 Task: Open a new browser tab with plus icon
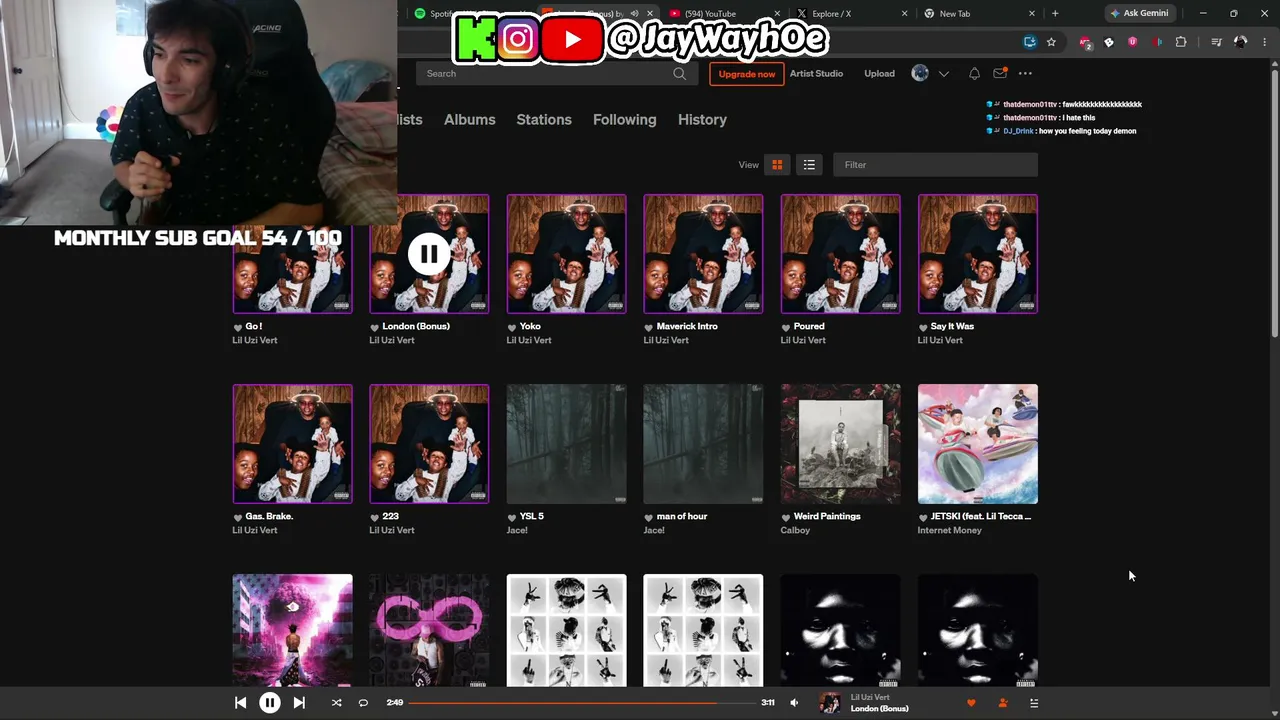[x=1055, y=13]
